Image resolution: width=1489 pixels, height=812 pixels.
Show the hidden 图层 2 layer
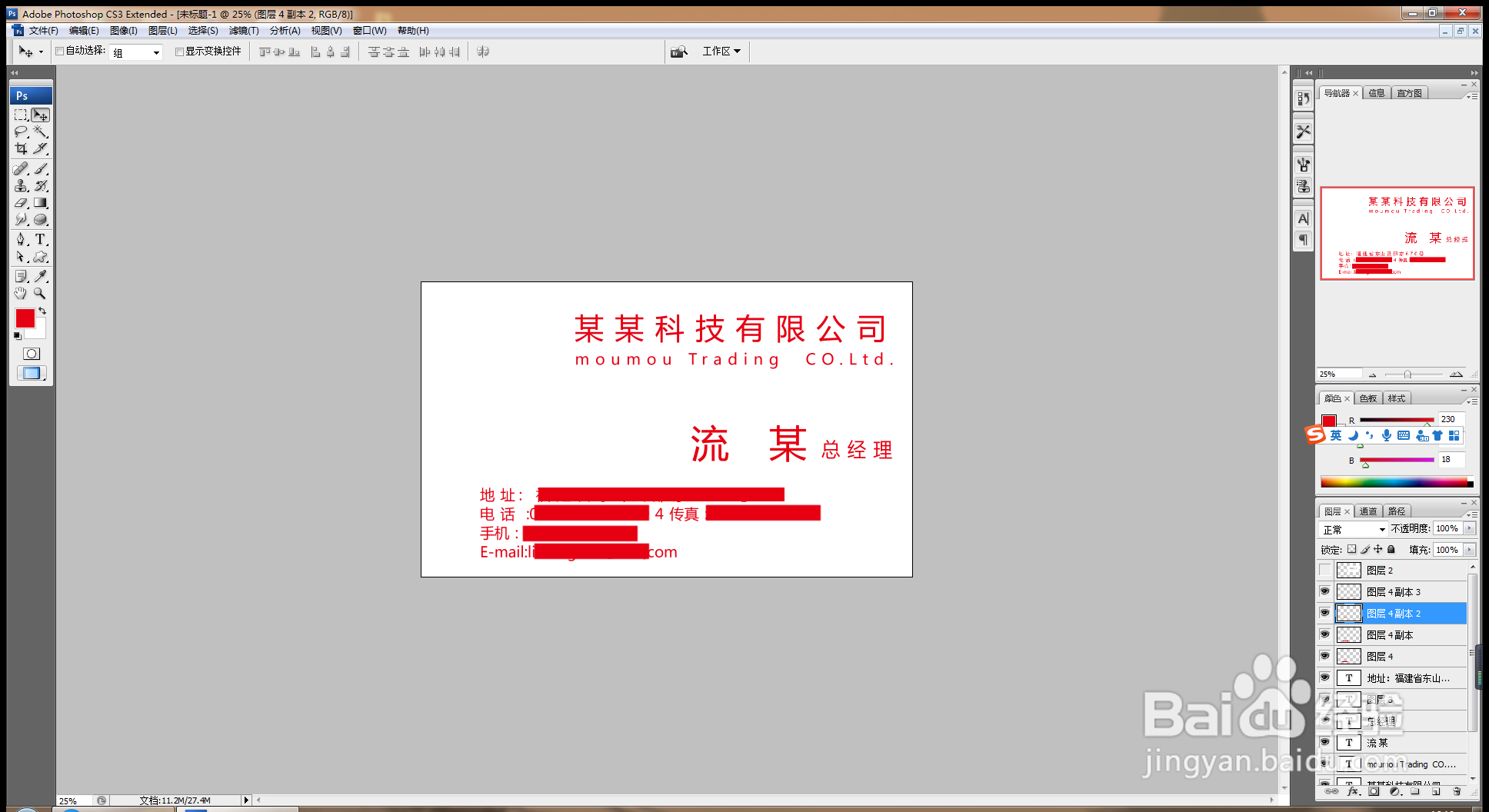pos(1324,570)
